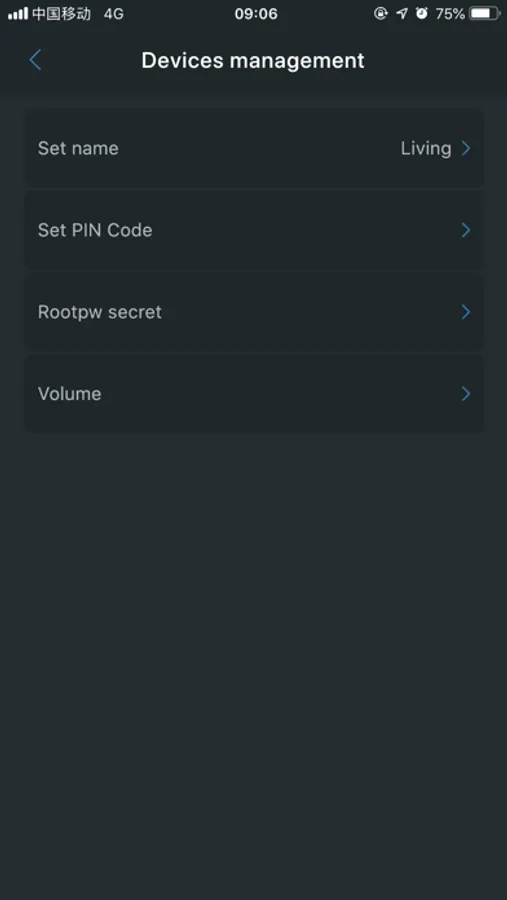Tap the cellular signal bars icon
Viewport: 507px width, 900px height.
point(18,14)
